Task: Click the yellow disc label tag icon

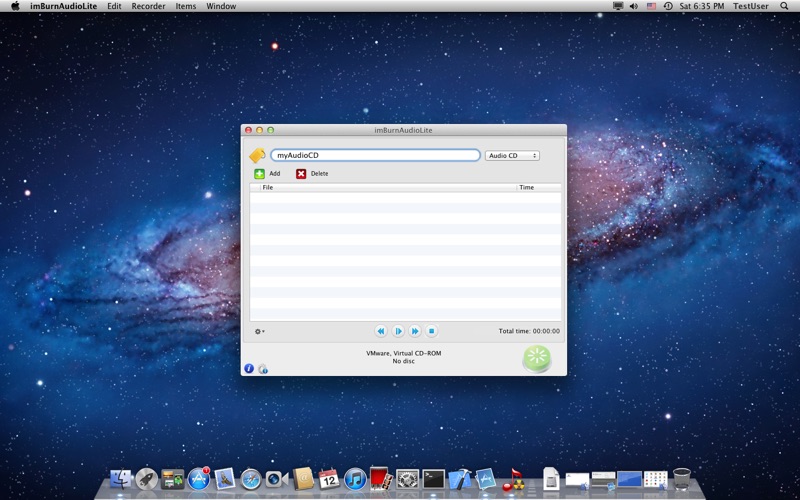Action: (257, 155)
